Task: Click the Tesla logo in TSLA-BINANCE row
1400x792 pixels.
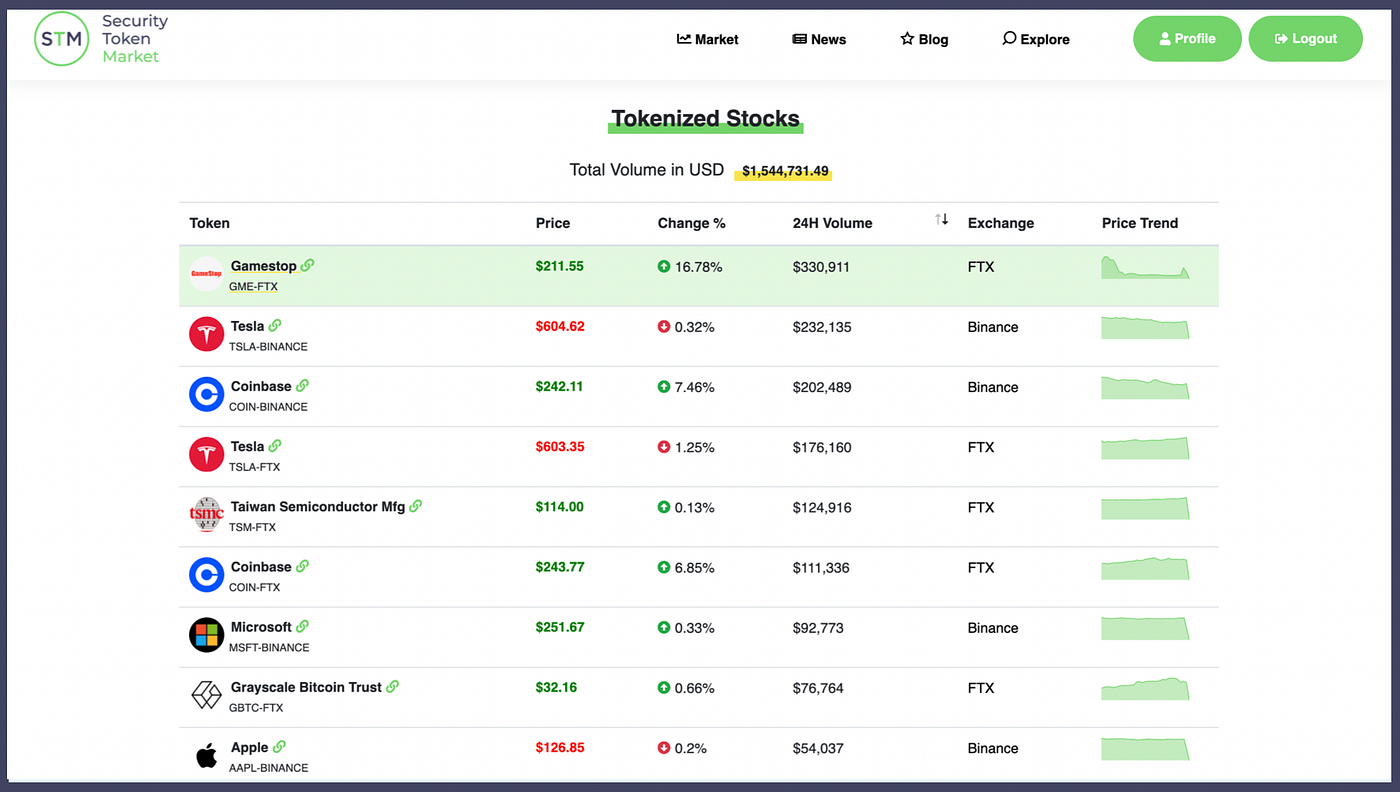Action: (207, 334)
